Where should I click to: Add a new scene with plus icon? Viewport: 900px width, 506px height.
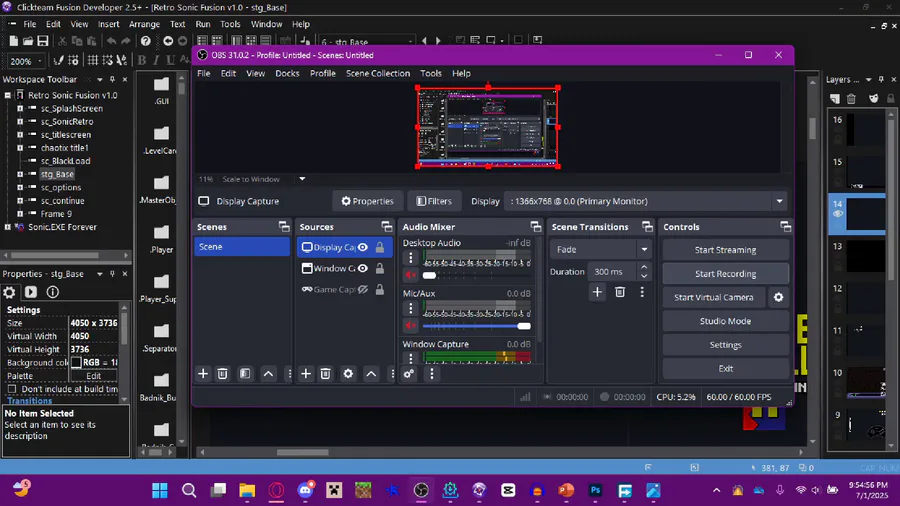tap(203, 374)
